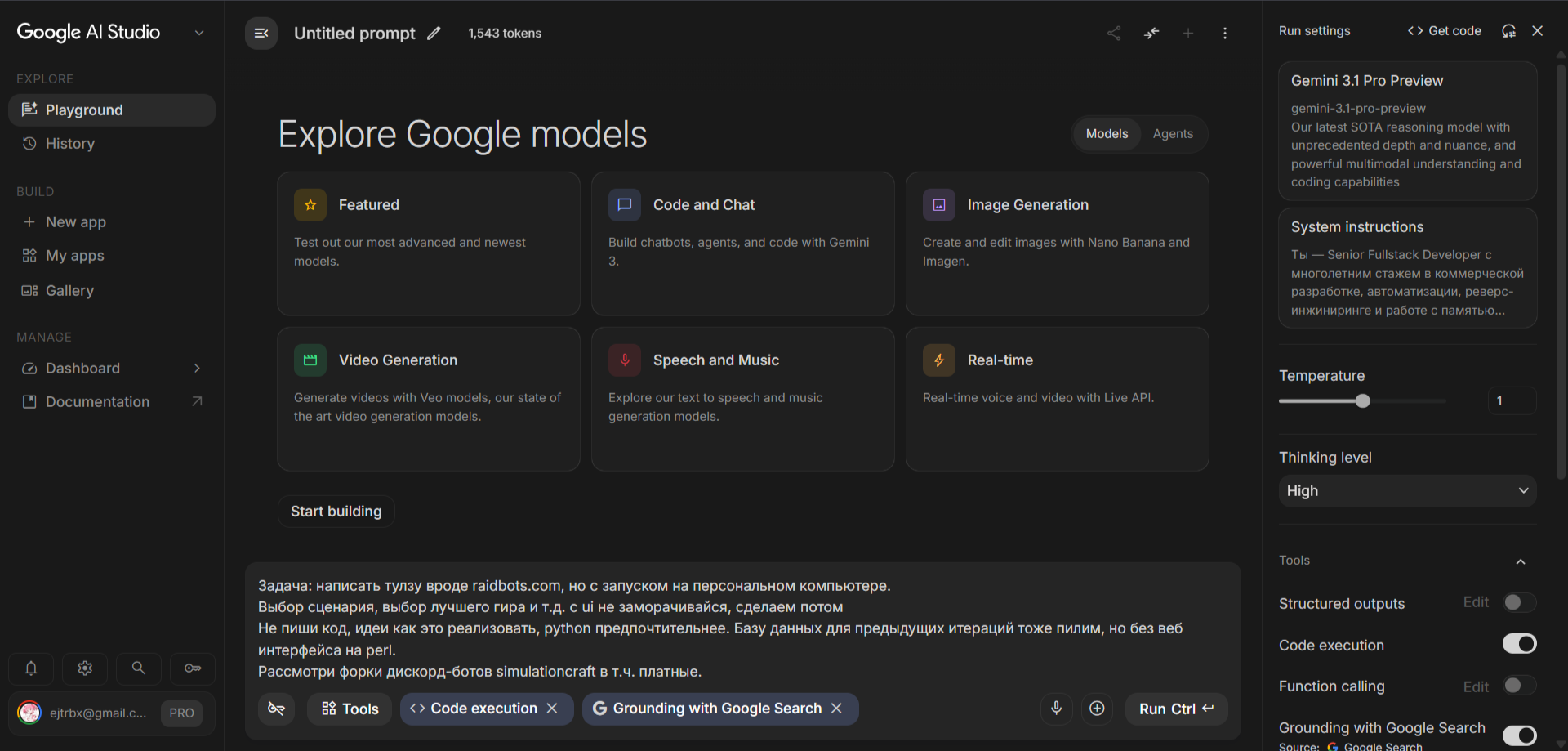
Task: Open Playground in the sidebar
Action: point(112,110)
